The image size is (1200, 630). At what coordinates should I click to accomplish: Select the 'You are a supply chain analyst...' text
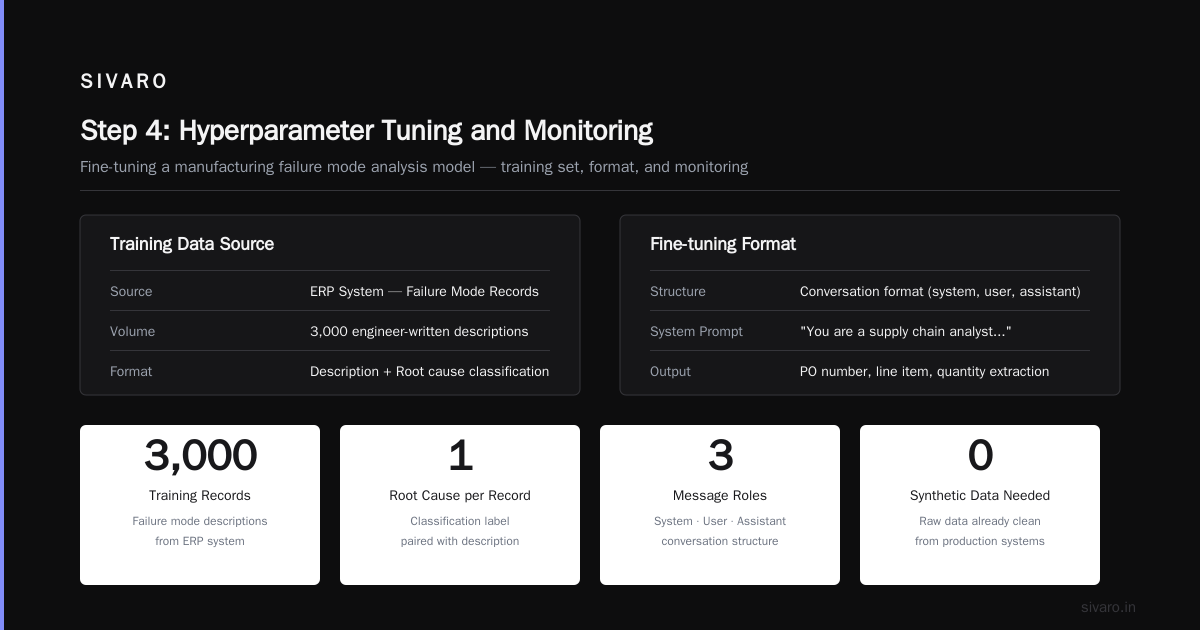click(x=905, y=331)
